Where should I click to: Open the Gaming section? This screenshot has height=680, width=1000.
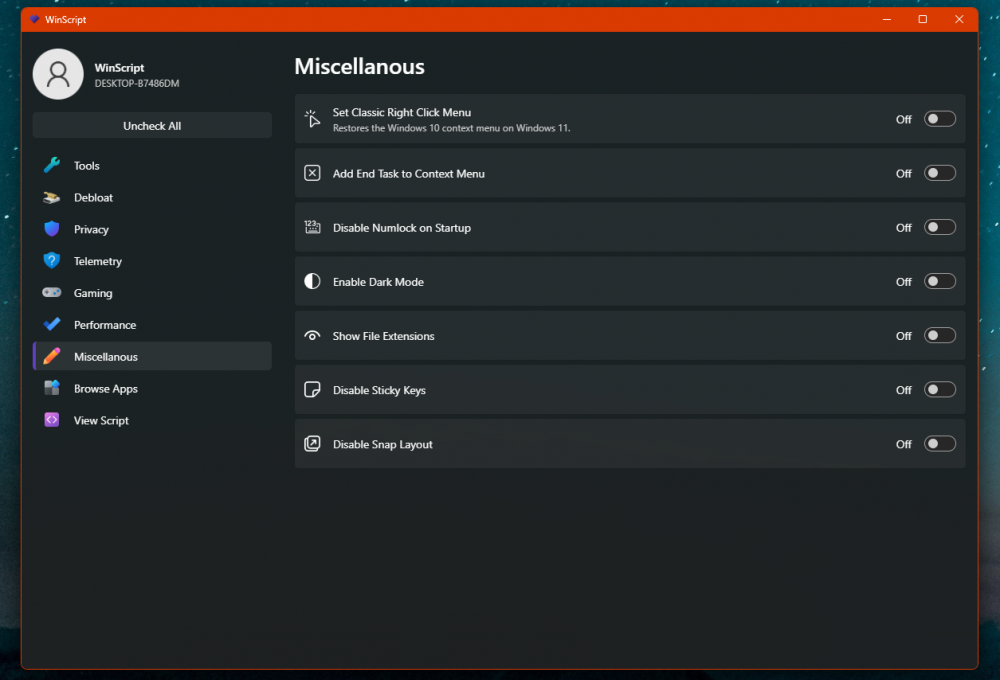click(93, 293)
